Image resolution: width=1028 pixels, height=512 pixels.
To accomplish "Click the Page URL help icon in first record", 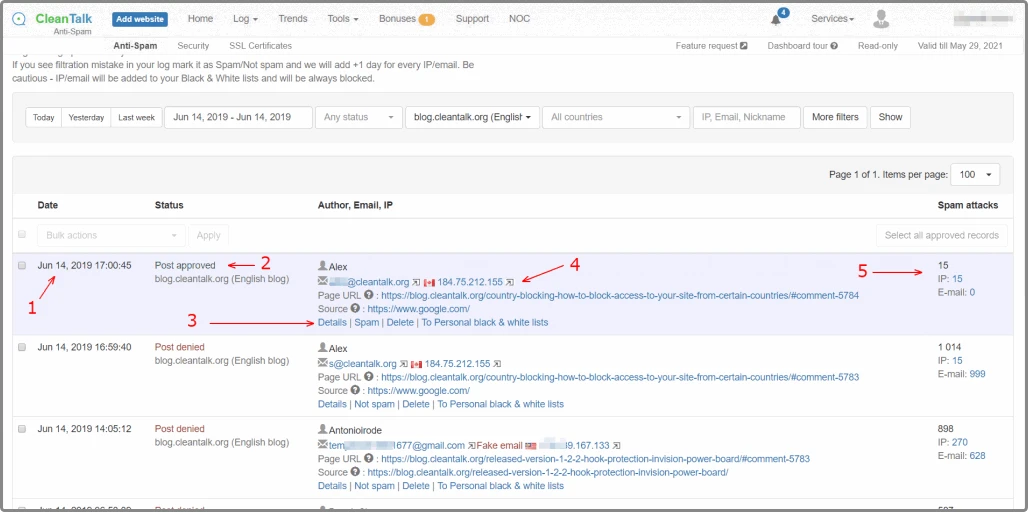I will click(371, 296).
